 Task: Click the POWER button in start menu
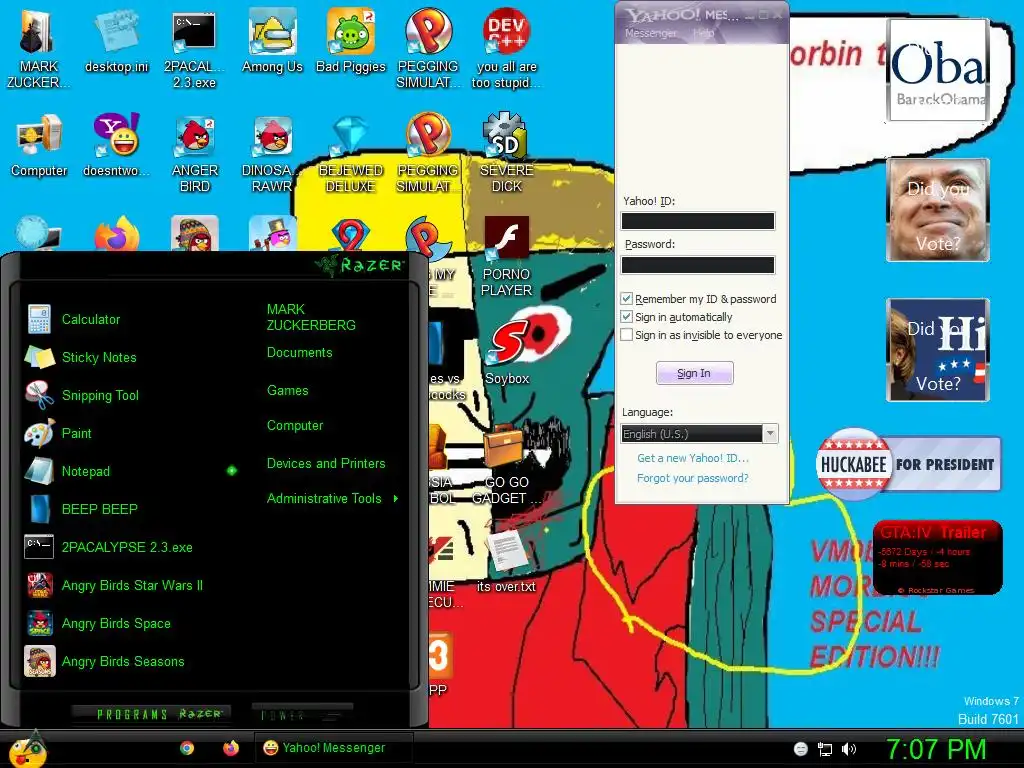[302, 715]
